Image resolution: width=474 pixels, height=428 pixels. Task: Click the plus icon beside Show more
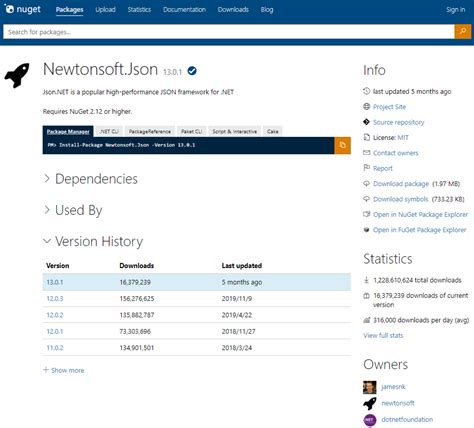[46, 370]
